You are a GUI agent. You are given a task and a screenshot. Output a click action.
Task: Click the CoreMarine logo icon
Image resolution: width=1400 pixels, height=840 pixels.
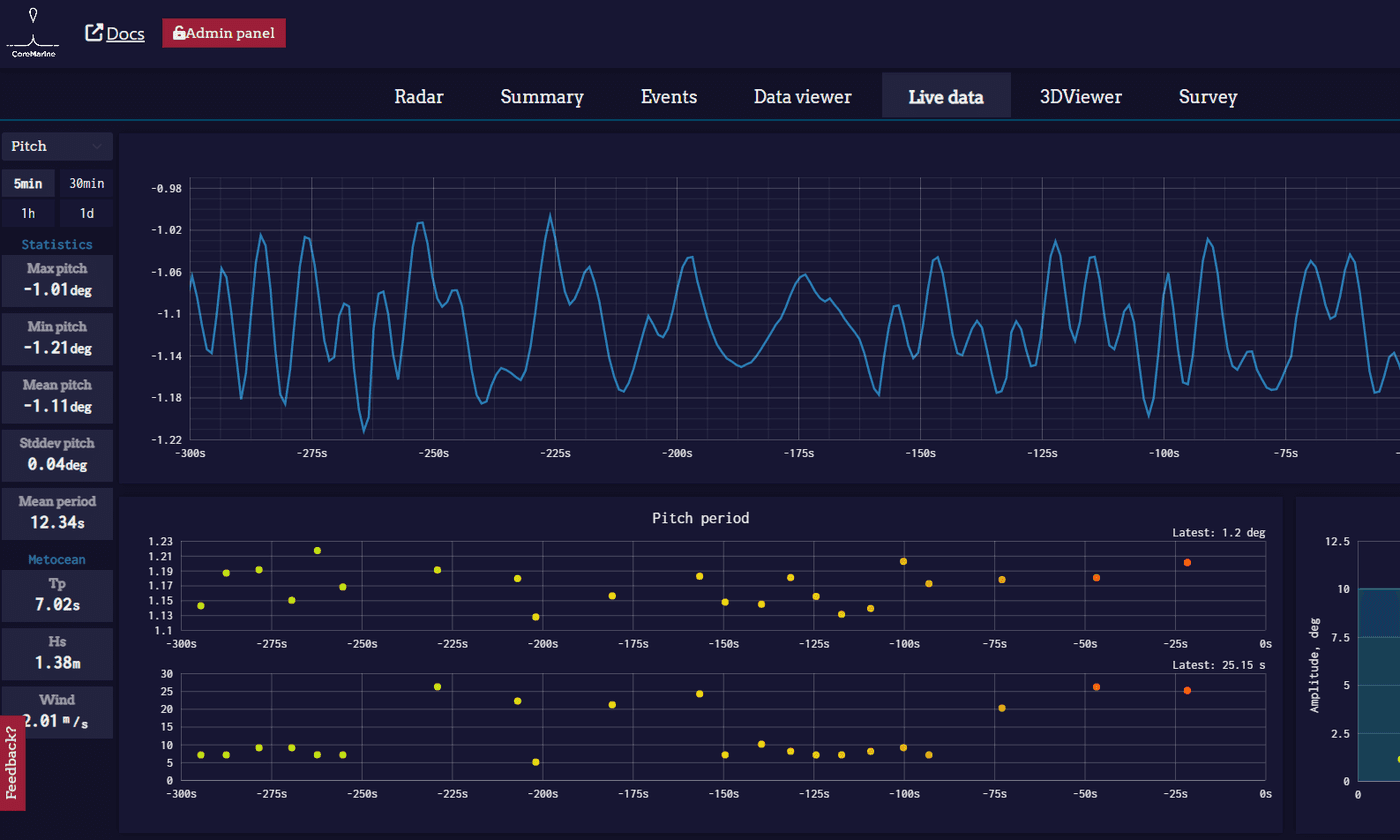33,32
